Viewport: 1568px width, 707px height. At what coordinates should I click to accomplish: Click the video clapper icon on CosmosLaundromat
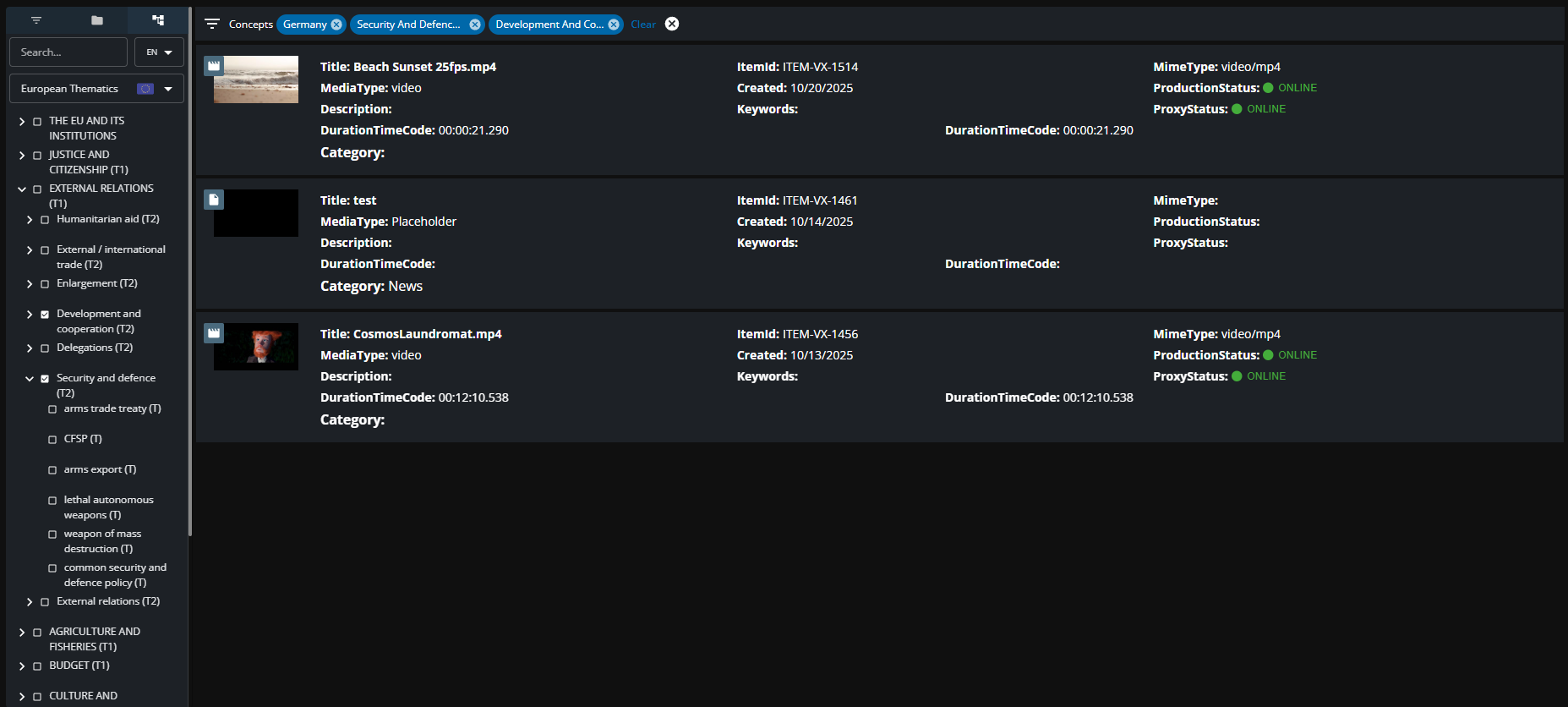point(214,333)
